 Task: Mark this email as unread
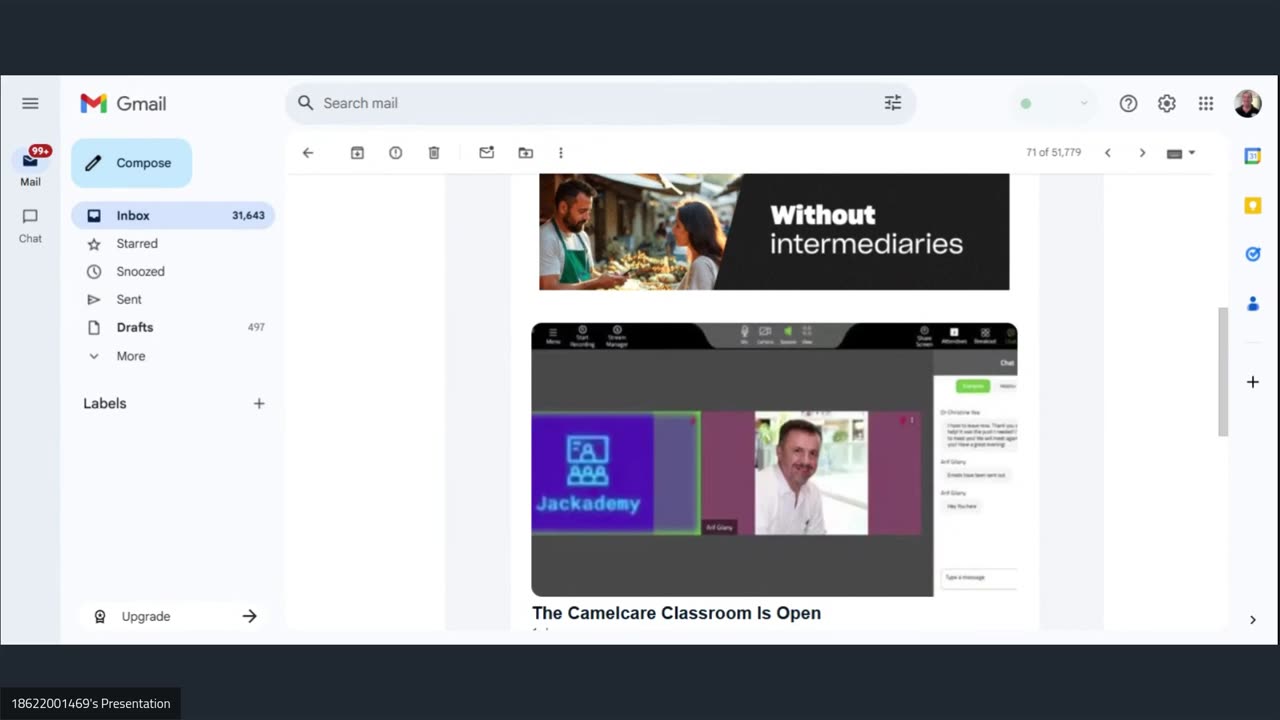pos(486,153)
